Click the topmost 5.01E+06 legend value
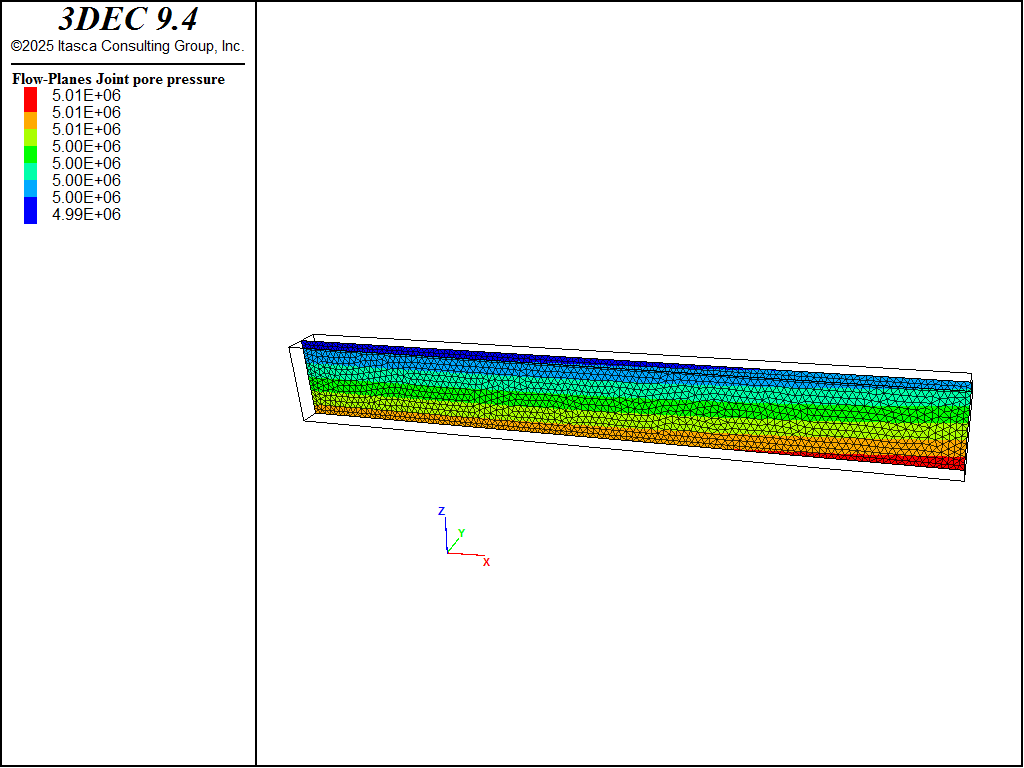 coord(86,96)
